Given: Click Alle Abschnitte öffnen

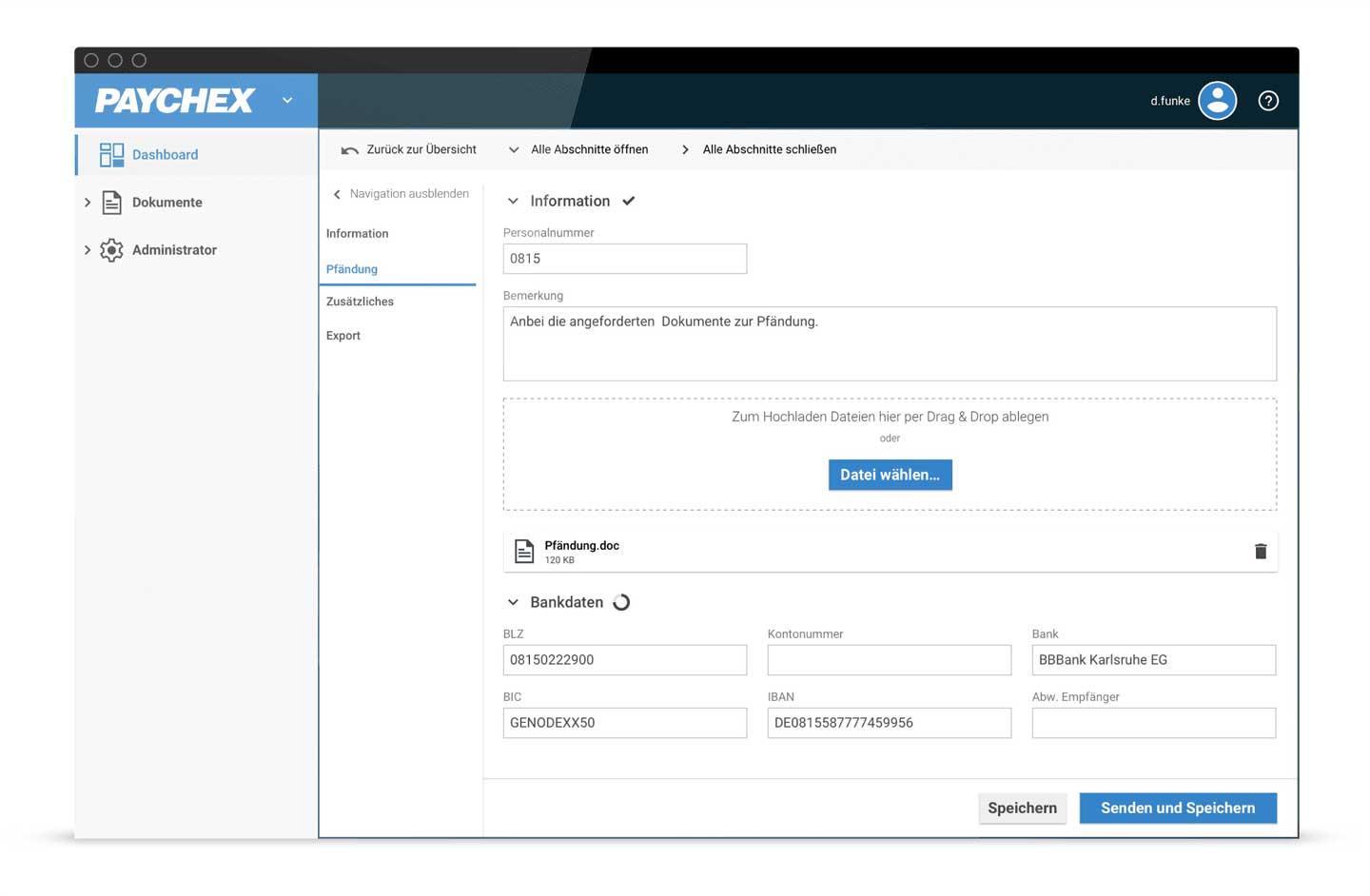Looking at the screenshot, I should click(590, 149).
